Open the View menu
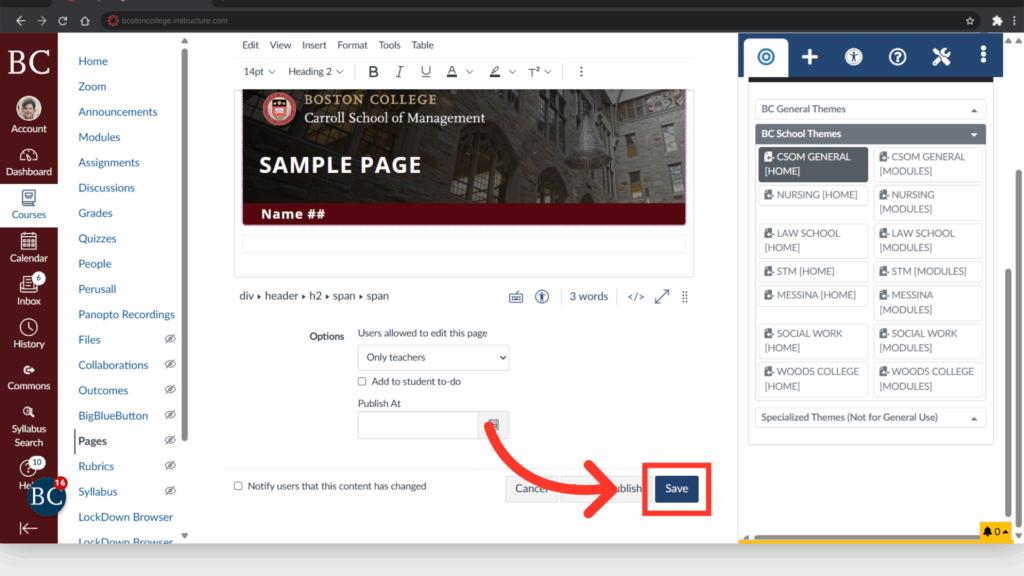 pos(280,45)
